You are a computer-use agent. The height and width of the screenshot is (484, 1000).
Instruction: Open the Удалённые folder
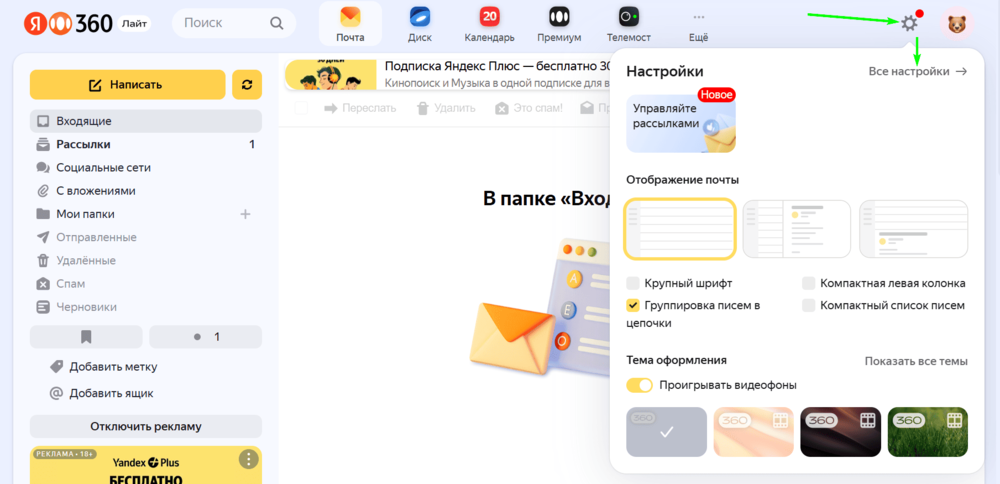(145, 261)
